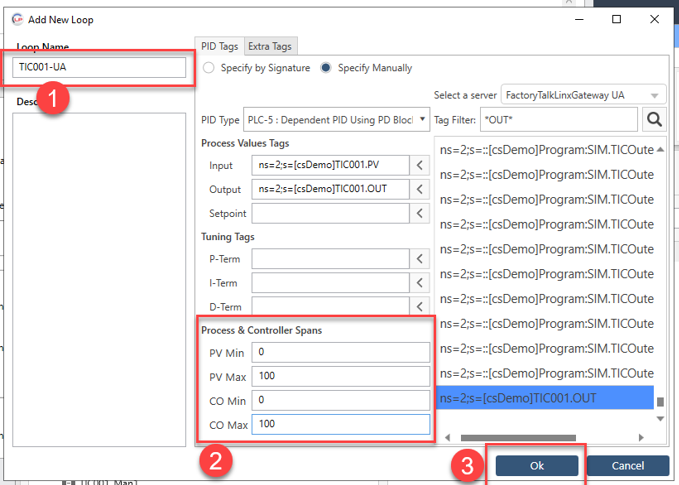Click tag list scroll right arrow
The image size is (679, 485).
click(641, 437)
